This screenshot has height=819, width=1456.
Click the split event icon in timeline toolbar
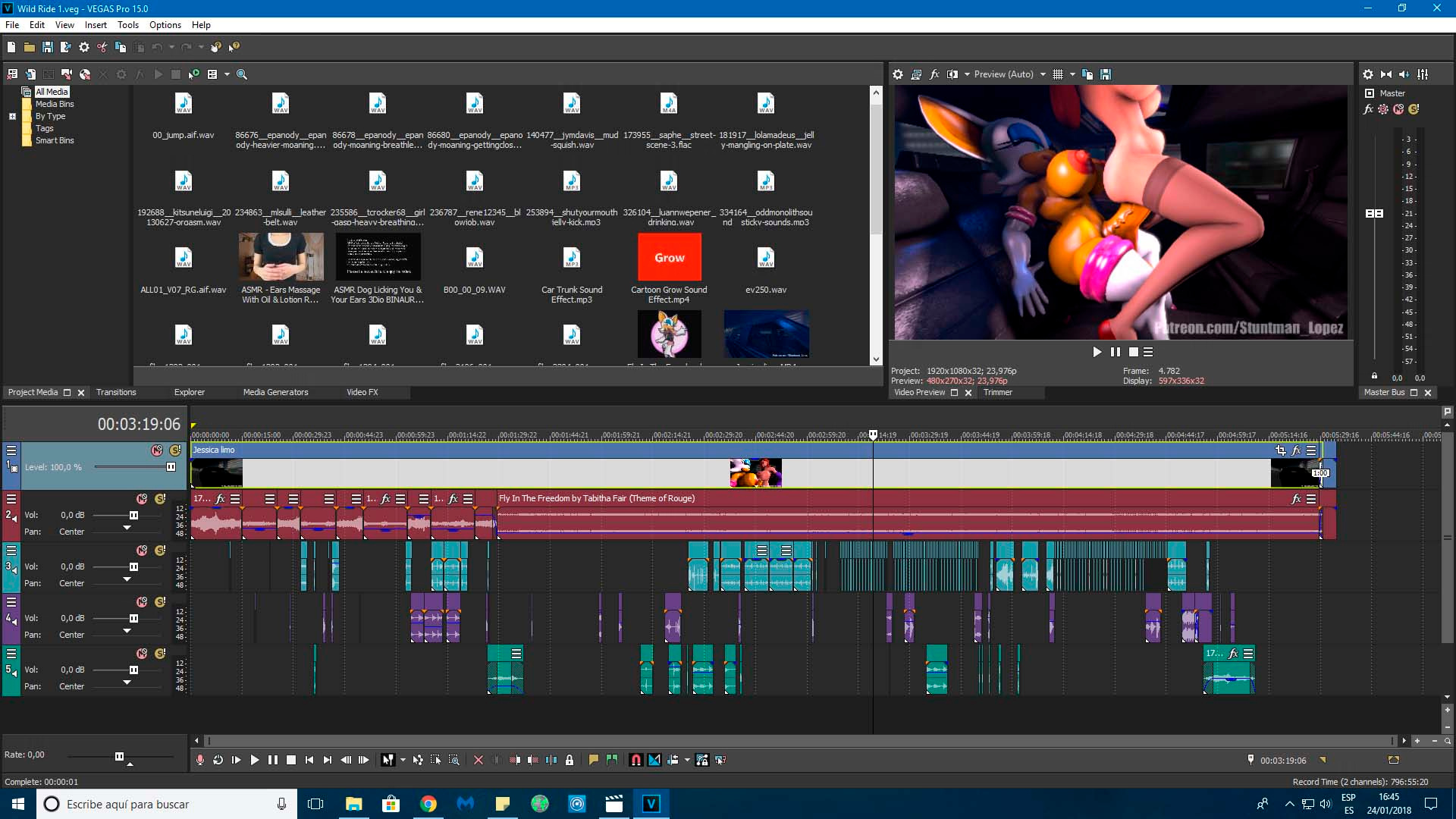[551, 760]
